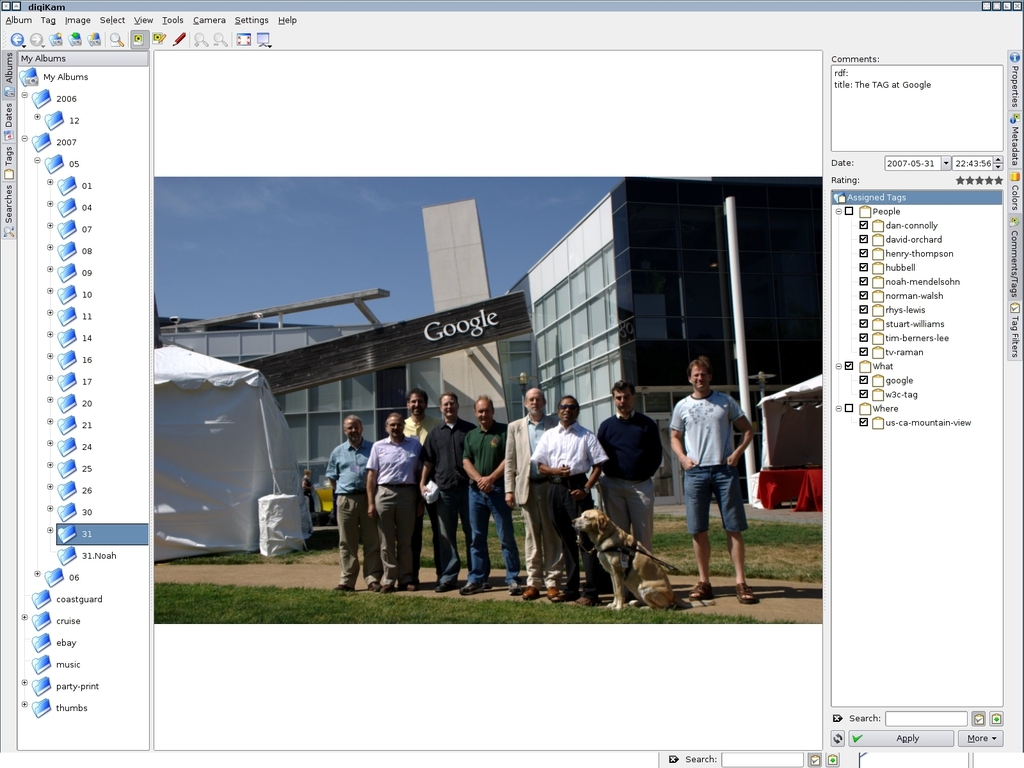Toggle assigned-tags-only button beside panel search field
Viewport: 1024px width, 768px height.
point(978,719)
